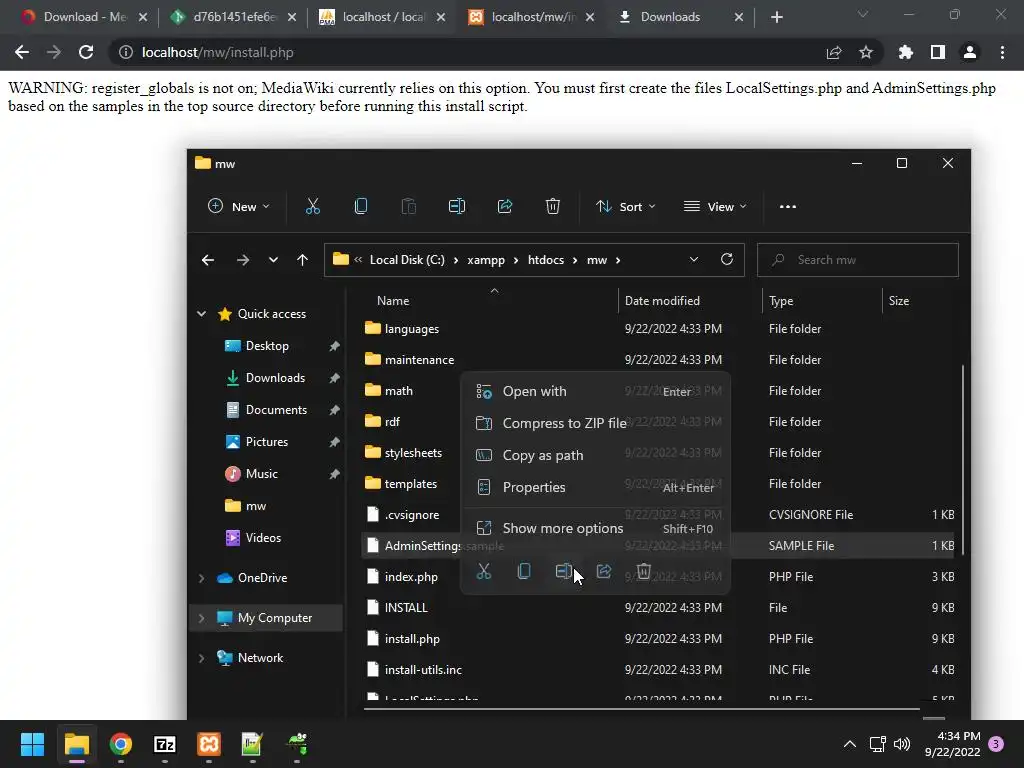Choose Show more options
This screenshot has width=1024, height=768.
pyautogui.click(x=595, y=528)
